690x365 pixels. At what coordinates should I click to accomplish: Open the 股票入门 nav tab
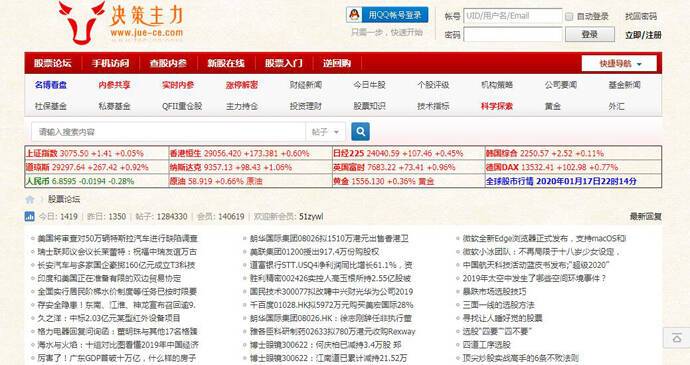(283, 63)
